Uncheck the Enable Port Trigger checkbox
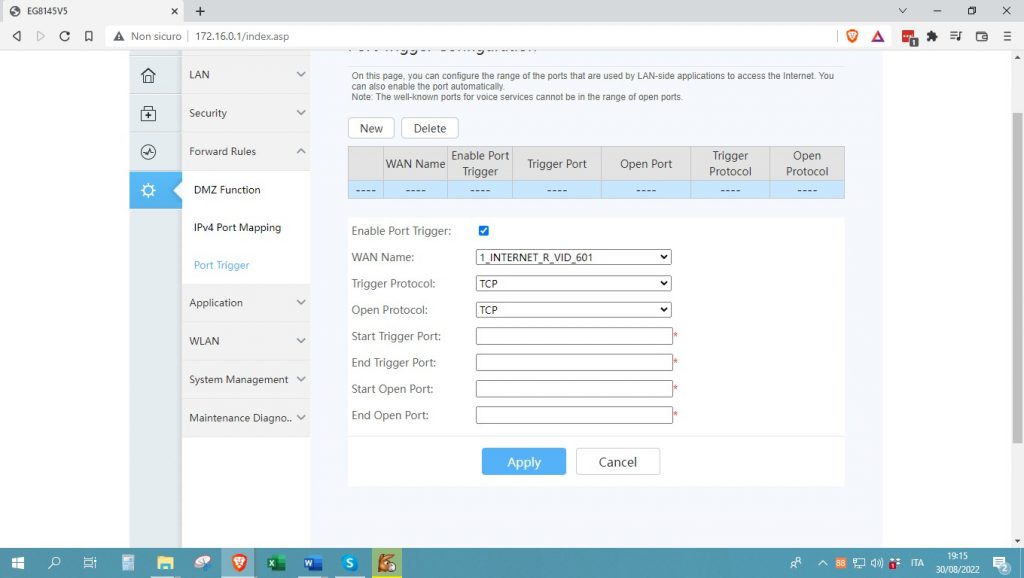This screenshot has width=1024, height=578. (484, 231)
